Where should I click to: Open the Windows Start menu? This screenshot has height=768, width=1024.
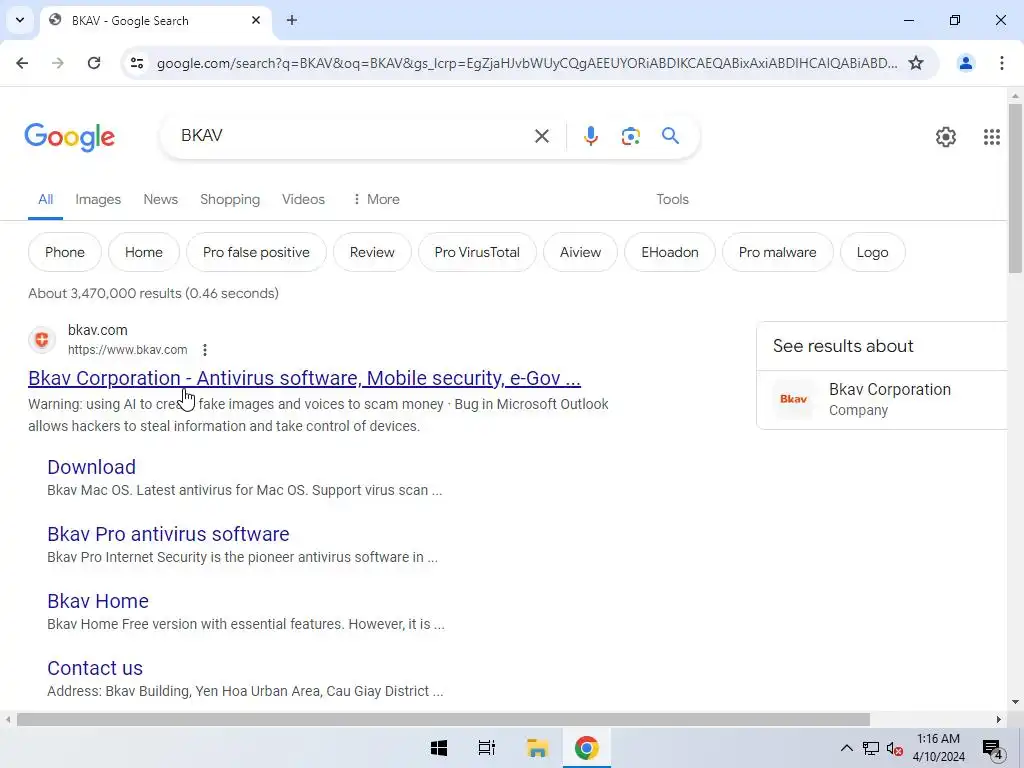tap(439, 748)
